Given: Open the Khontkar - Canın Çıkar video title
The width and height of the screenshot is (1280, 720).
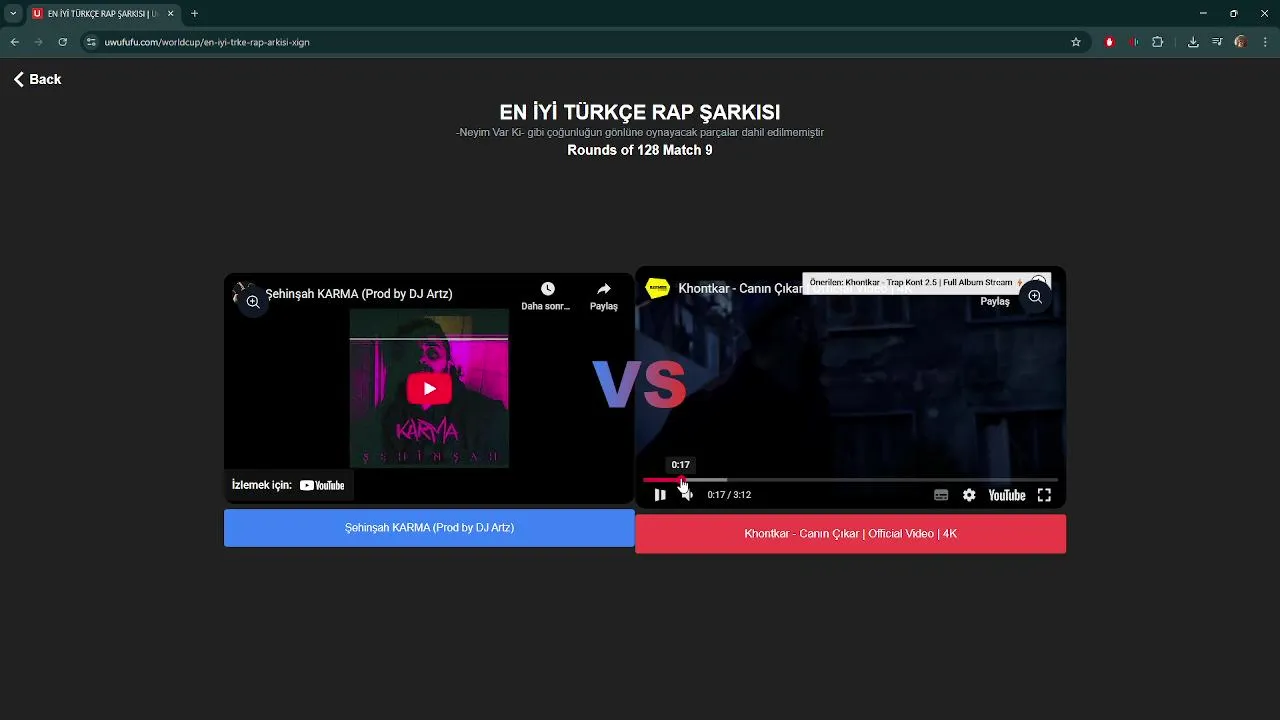Looking at the screenshot, I should (740, 288).
